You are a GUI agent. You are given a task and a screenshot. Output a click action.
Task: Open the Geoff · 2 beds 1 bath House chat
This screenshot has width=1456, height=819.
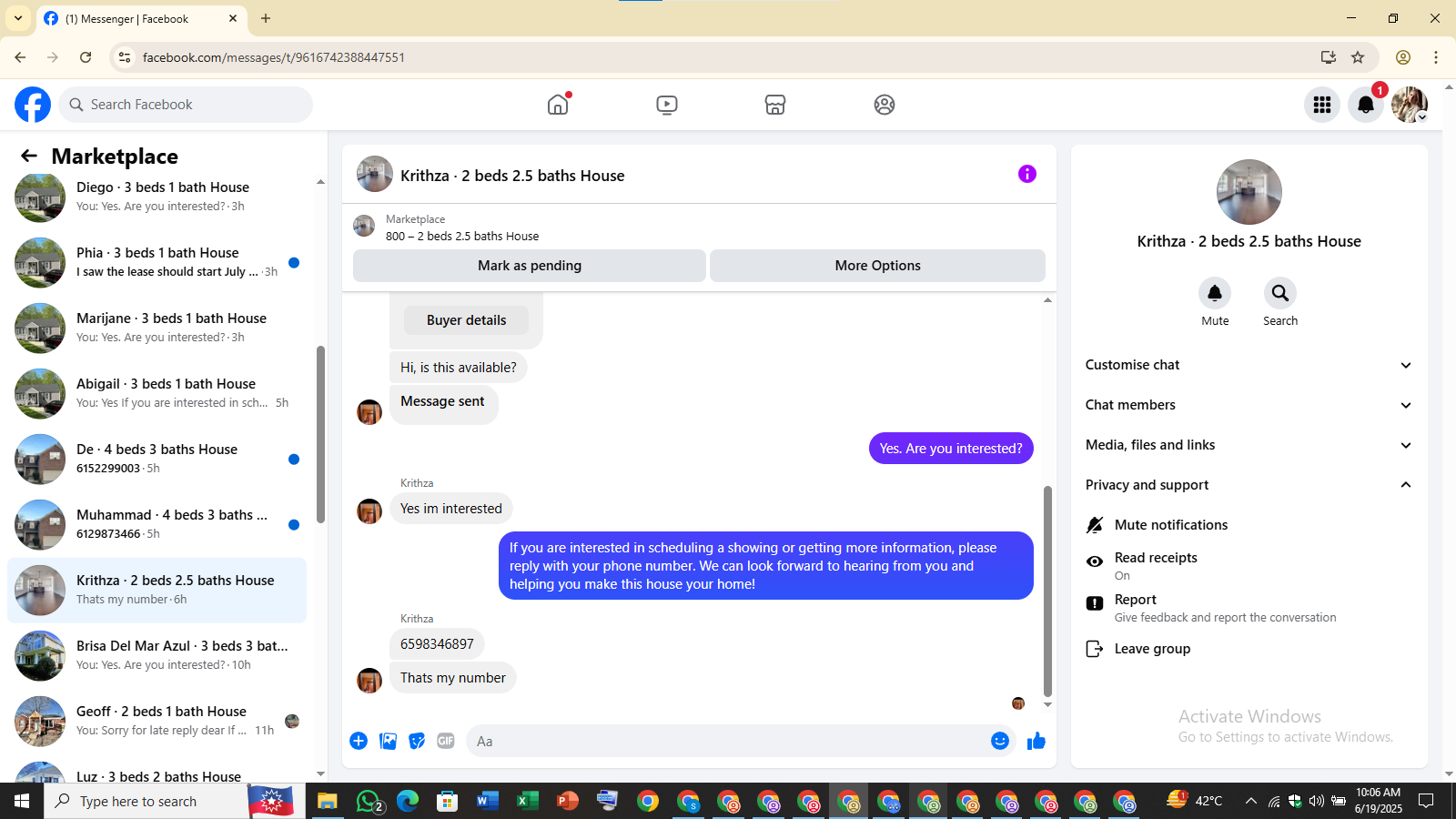pos(157,721)
